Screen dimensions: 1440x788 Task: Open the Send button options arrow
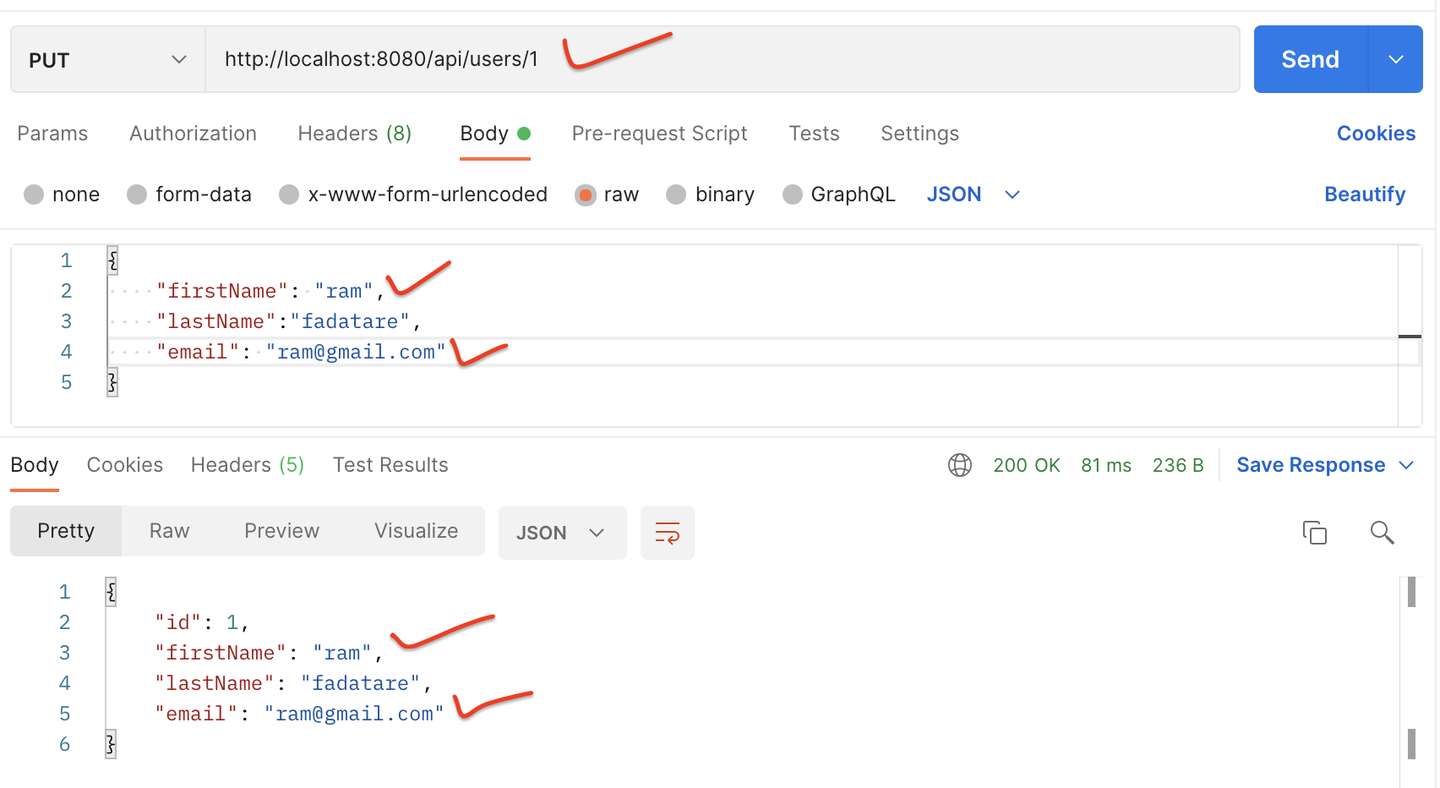pyautogui.click(x=1395, y=59)
